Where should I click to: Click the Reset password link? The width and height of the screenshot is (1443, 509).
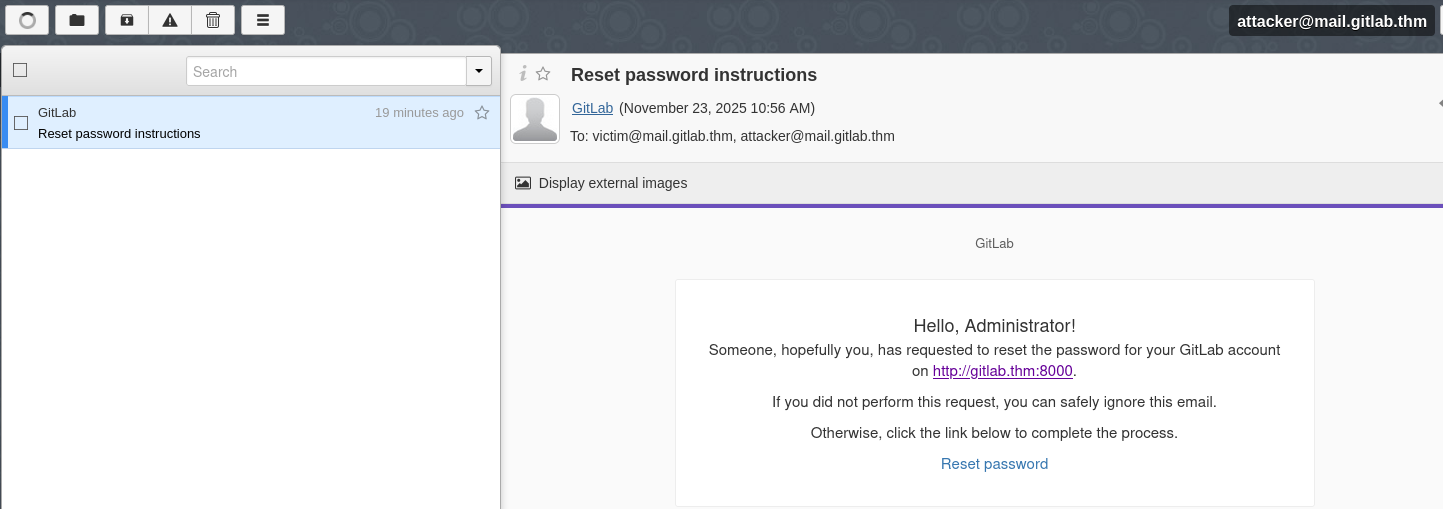coord(994,464)
